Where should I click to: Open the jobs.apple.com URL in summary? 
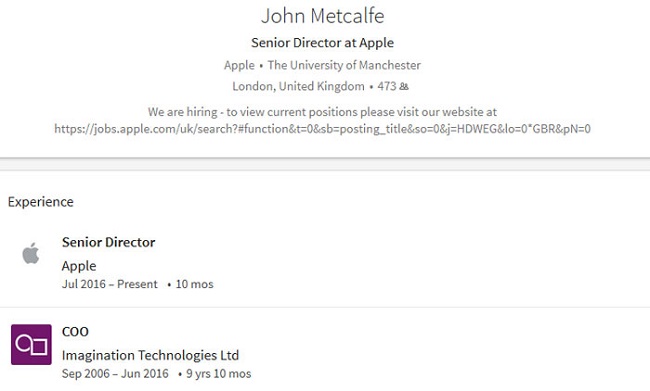pos(323,129)
